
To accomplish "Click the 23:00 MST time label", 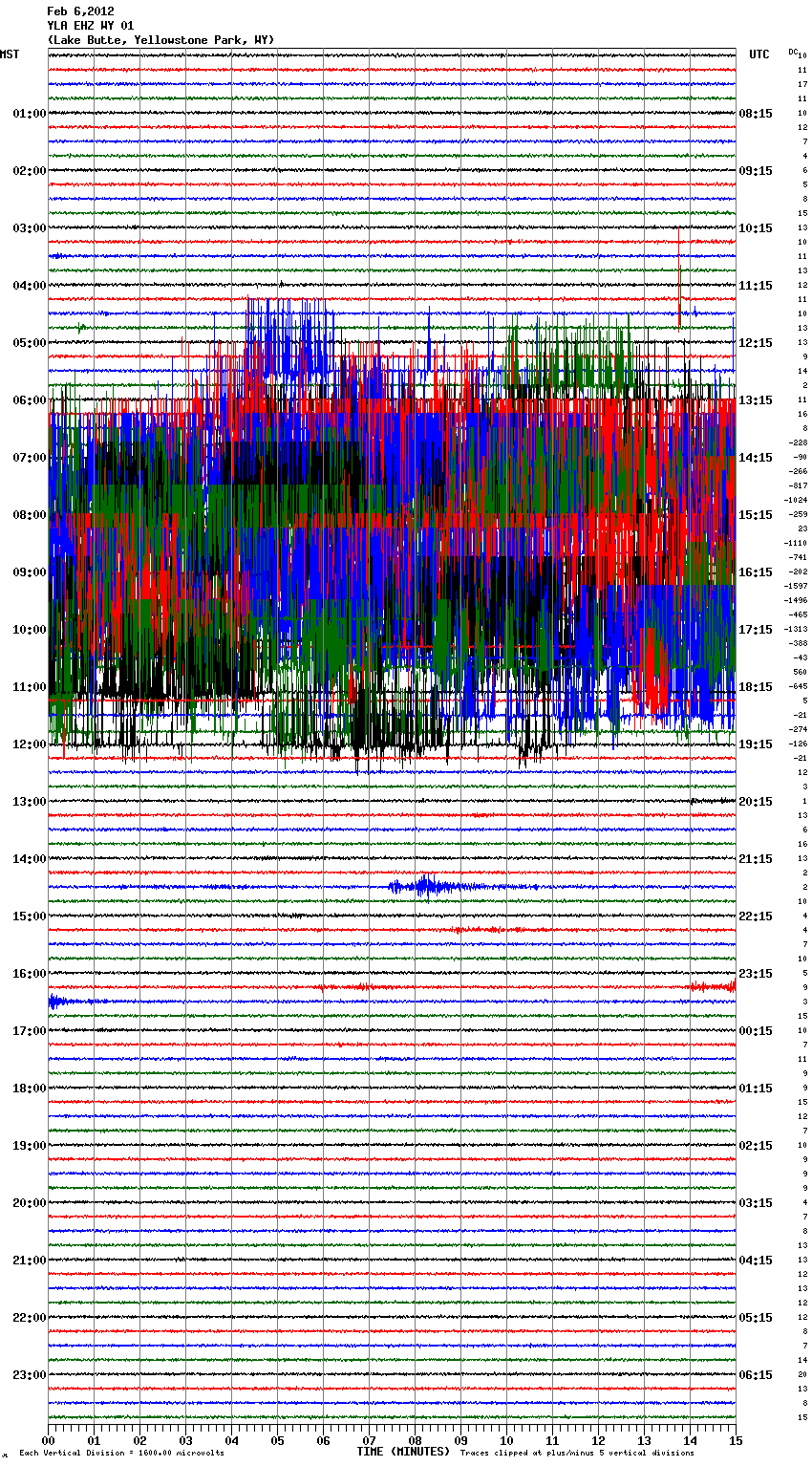I will tap(30, 1375).
